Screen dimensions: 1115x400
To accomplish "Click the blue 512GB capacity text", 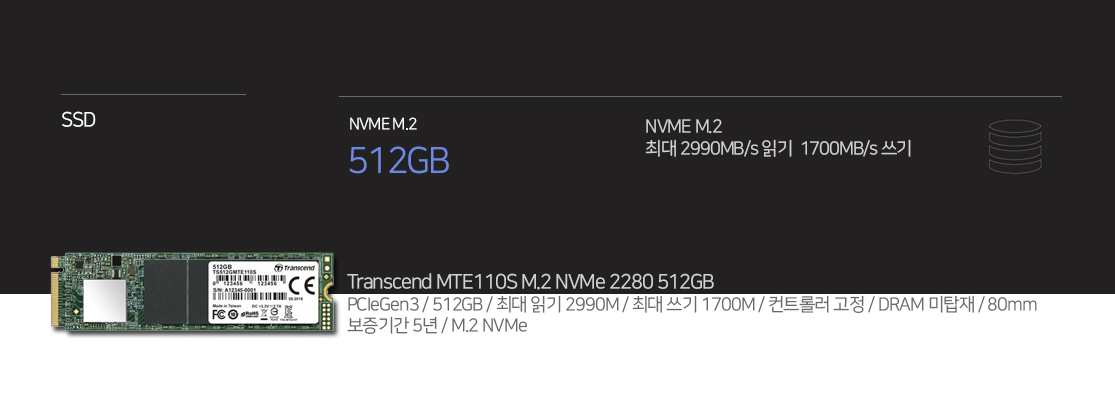I will pyautogui.click(x=398, y=161).
